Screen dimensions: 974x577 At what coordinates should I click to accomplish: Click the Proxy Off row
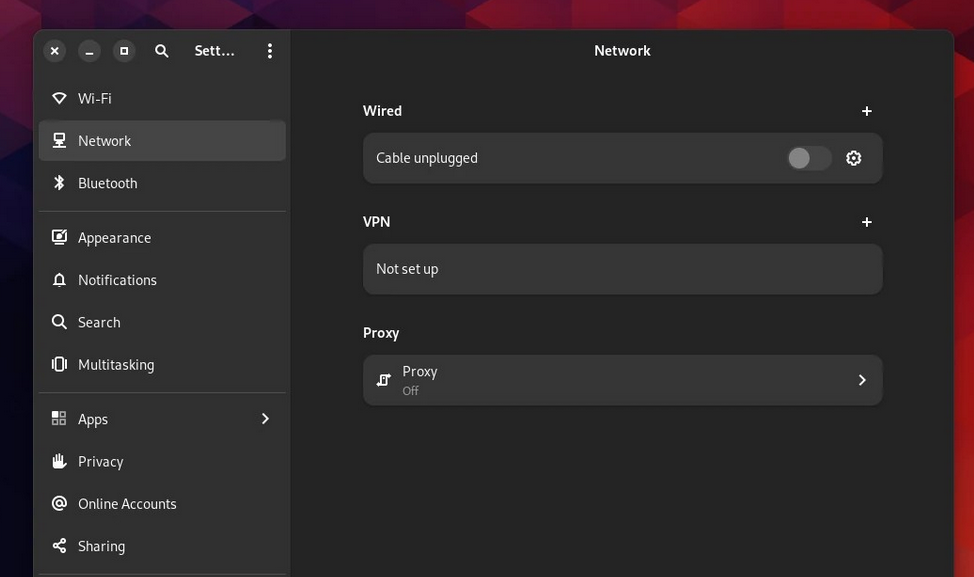pyautogui.click(x=600, y=380)
